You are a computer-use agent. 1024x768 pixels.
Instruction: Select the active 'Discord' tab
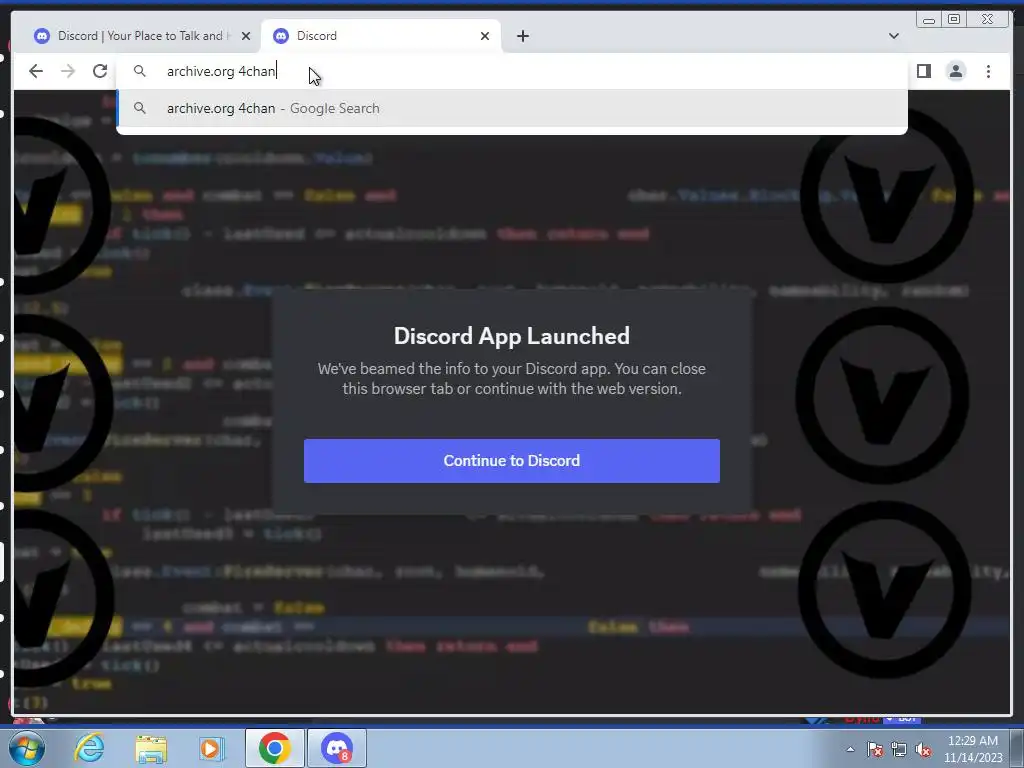[381, 36]
